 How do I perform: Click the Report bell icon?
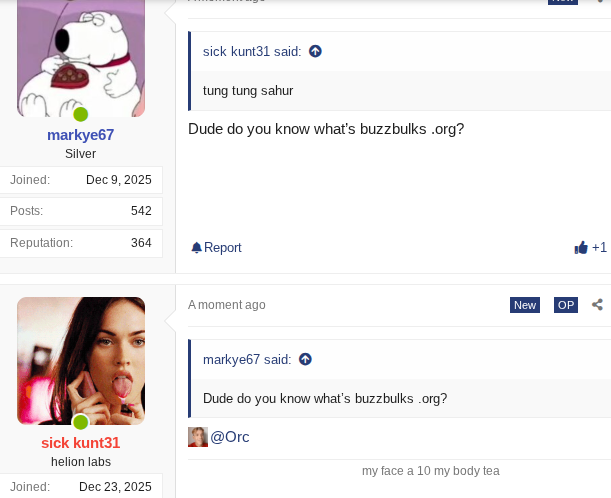[x=196, y=248]
